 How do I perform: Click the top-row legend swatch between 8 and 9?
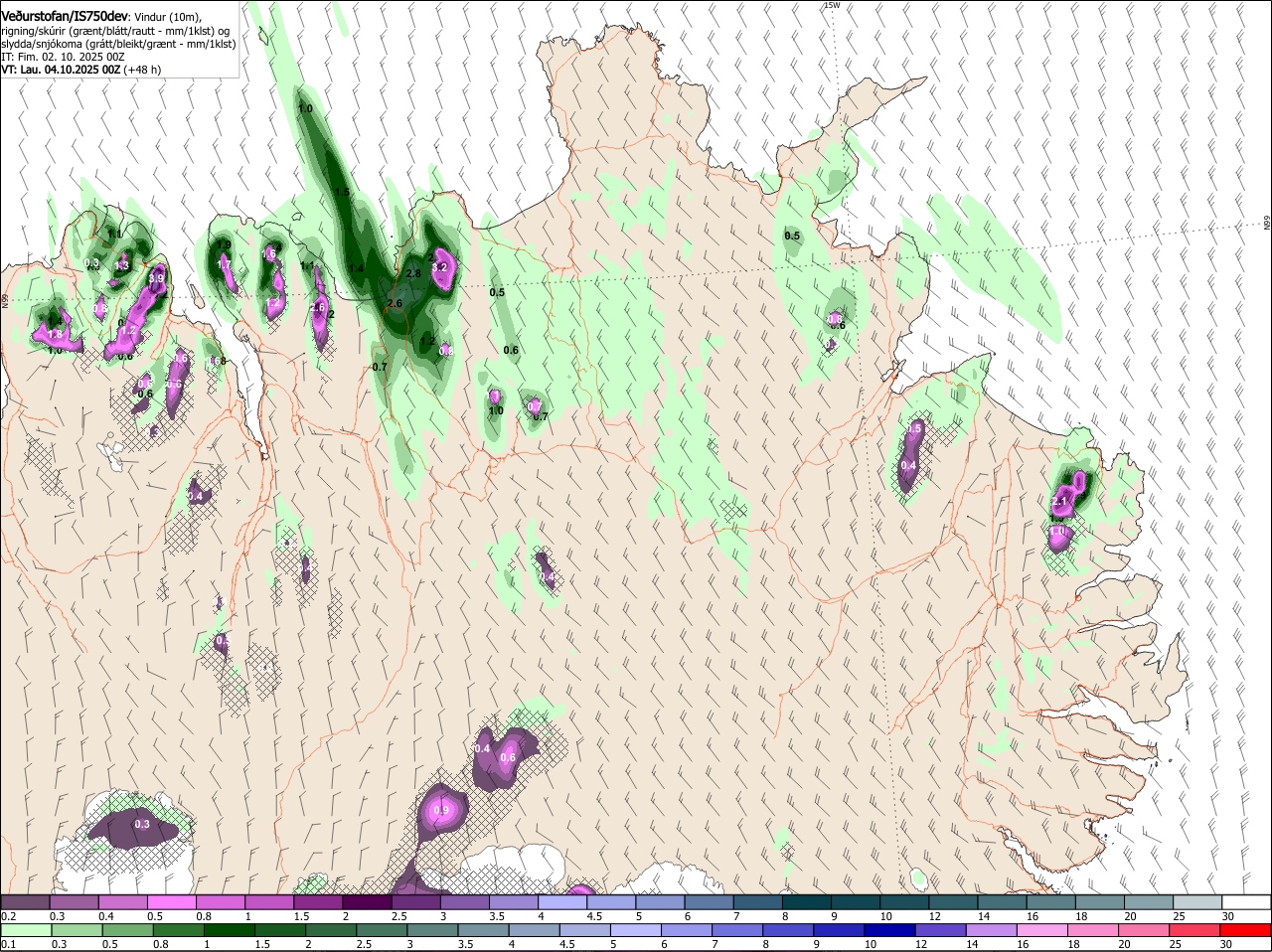click(x=805, y=901)
